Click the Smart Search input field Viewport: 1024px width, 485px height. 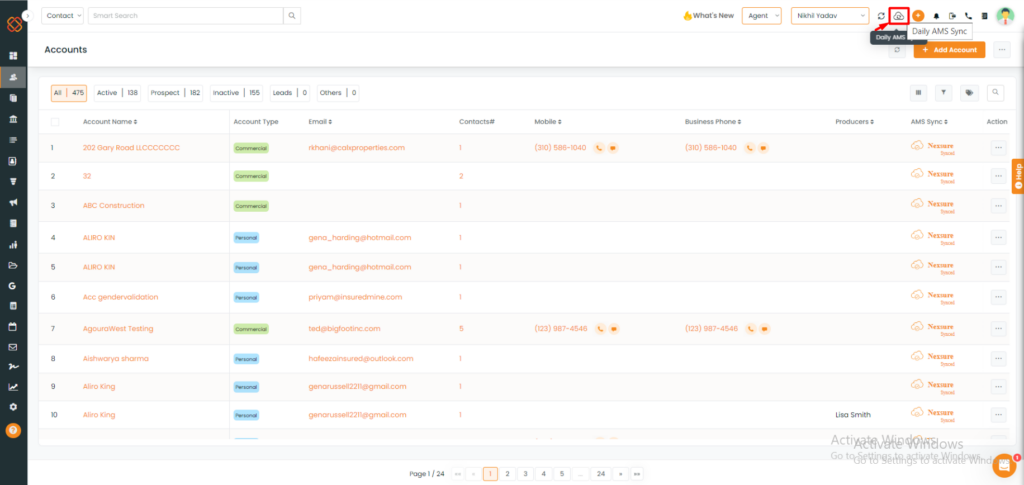pos(185,16)
